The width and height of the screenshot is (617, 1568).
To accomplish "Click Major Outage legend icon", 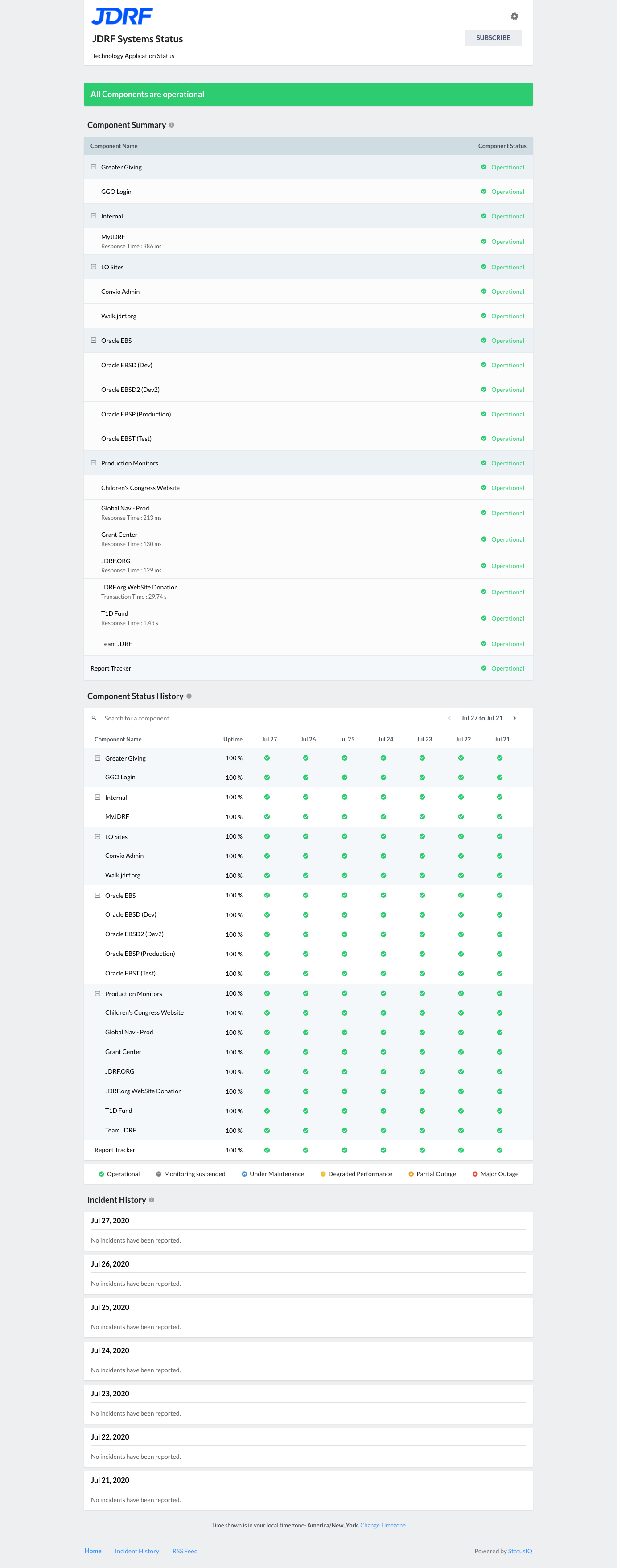I will point(475,1174).
